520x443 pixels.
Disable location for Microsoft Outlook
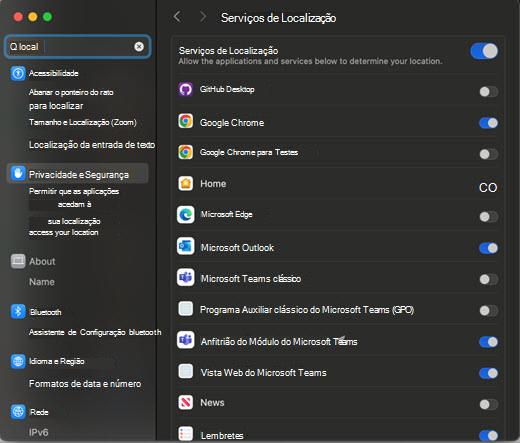coord(489,248)
